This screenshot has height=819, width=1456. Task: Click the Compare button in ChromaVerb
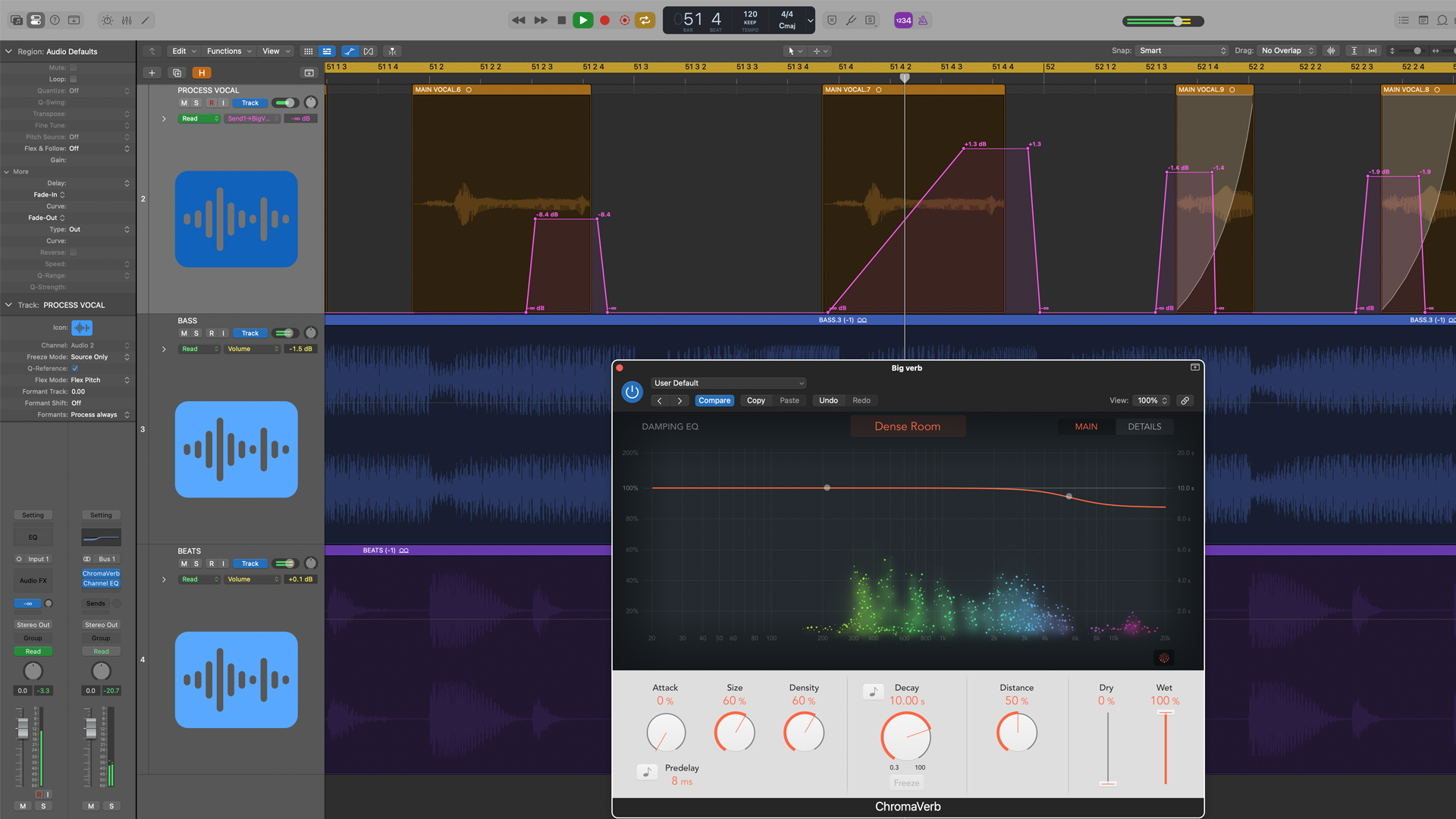click(714, 400)
